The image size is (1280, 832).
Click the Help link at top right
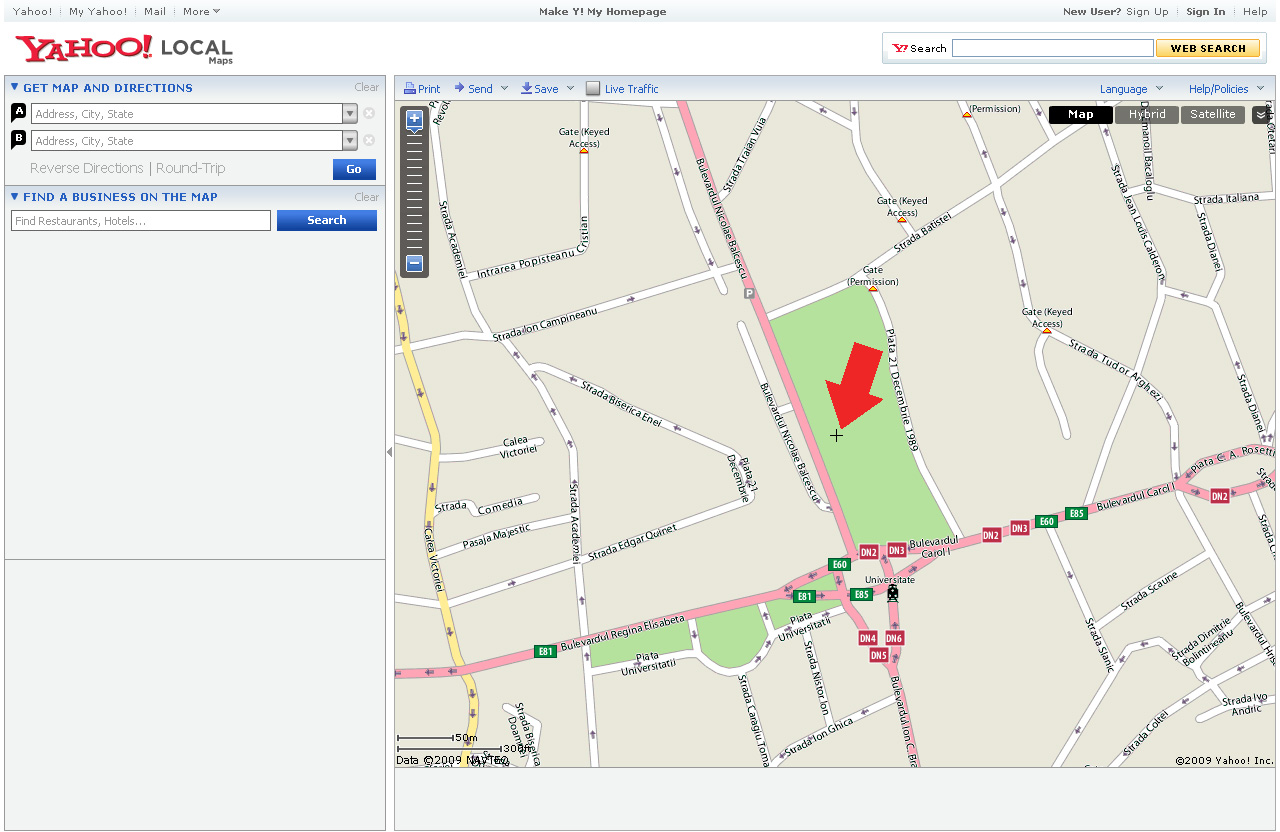[x=1255, y=12]
